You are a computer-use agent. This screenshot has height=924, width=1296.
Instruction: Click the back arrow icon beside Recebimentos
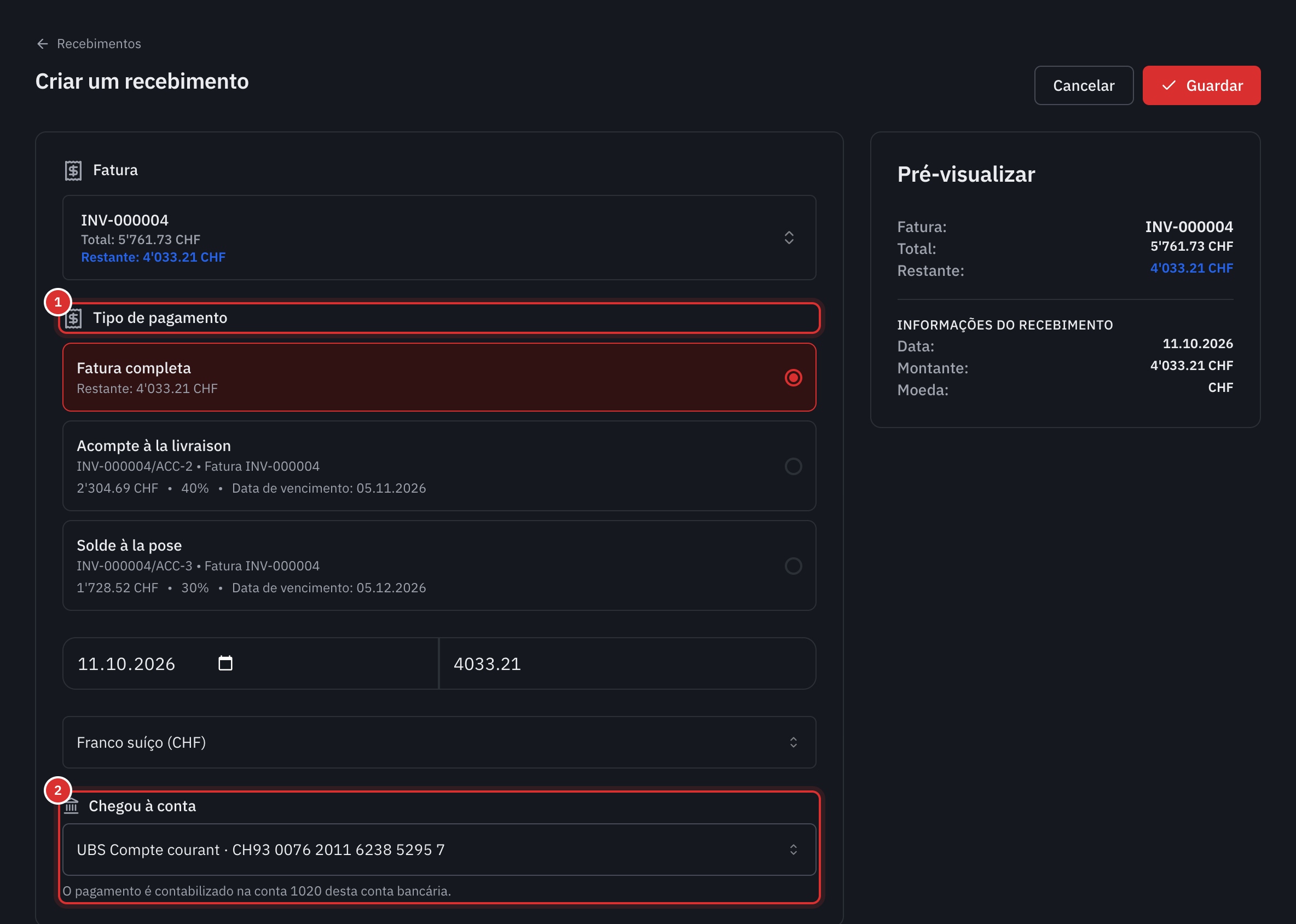coord(43,44)
